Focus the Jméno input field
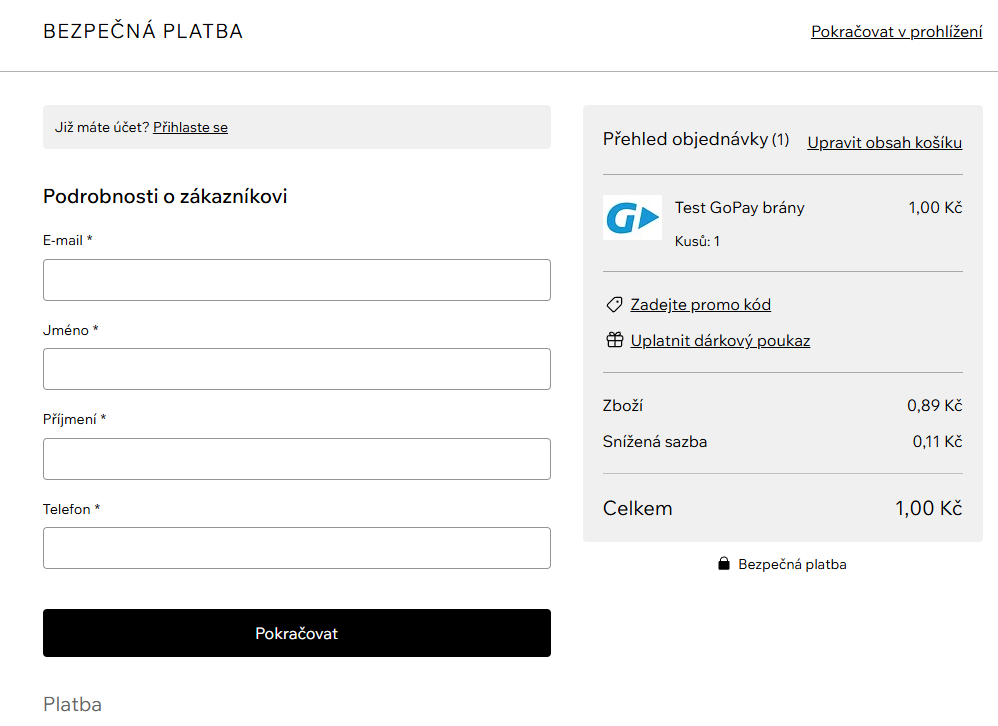This screenshot has height=726, width=998. 297,369
